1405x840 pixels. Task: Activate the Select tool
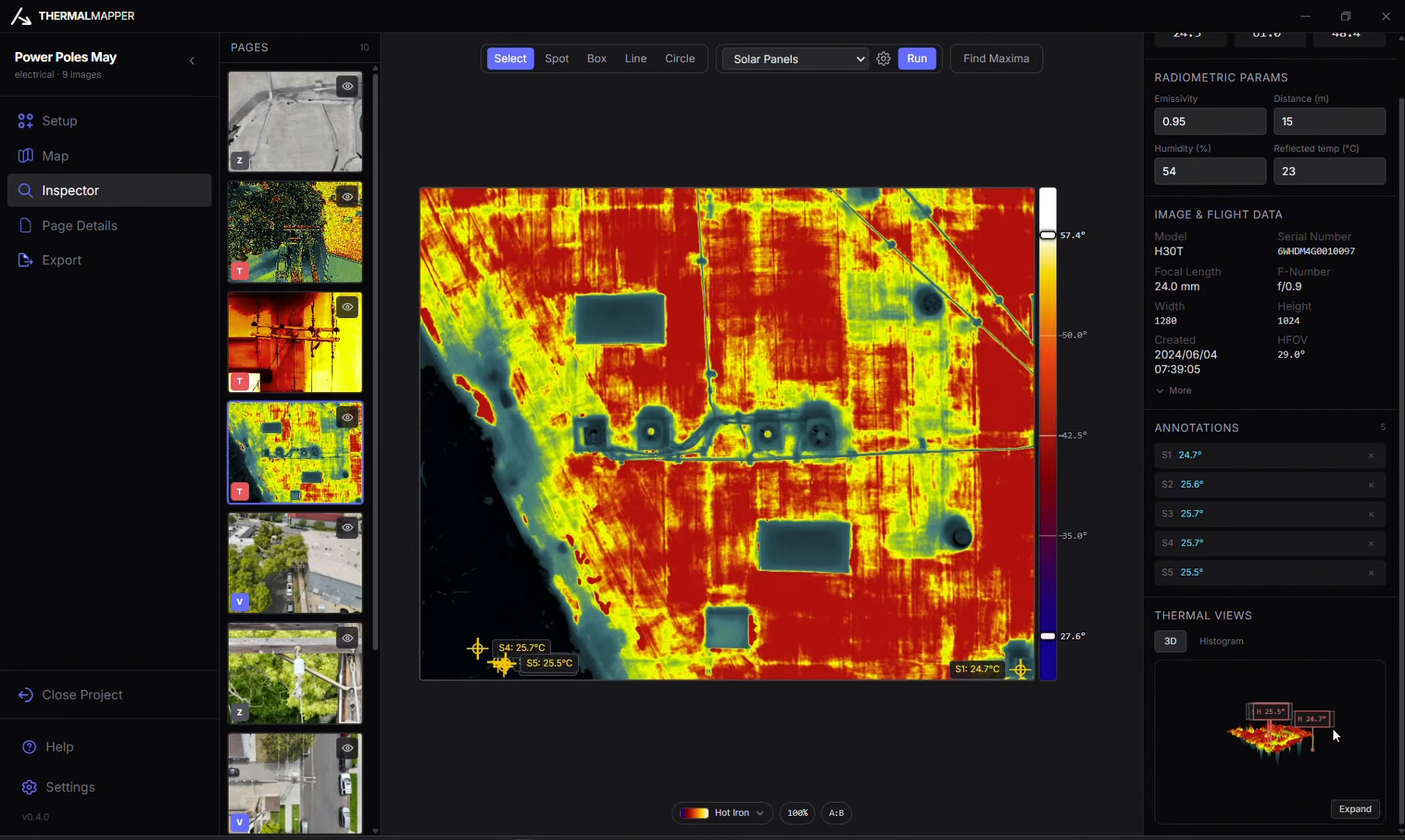point(510,58)
